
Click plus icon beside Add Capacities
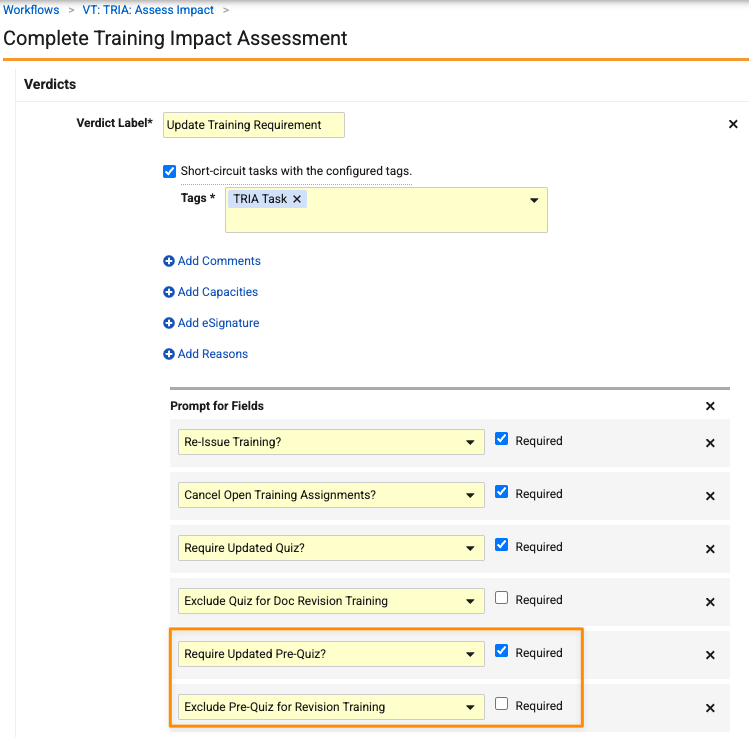(169, 292)
